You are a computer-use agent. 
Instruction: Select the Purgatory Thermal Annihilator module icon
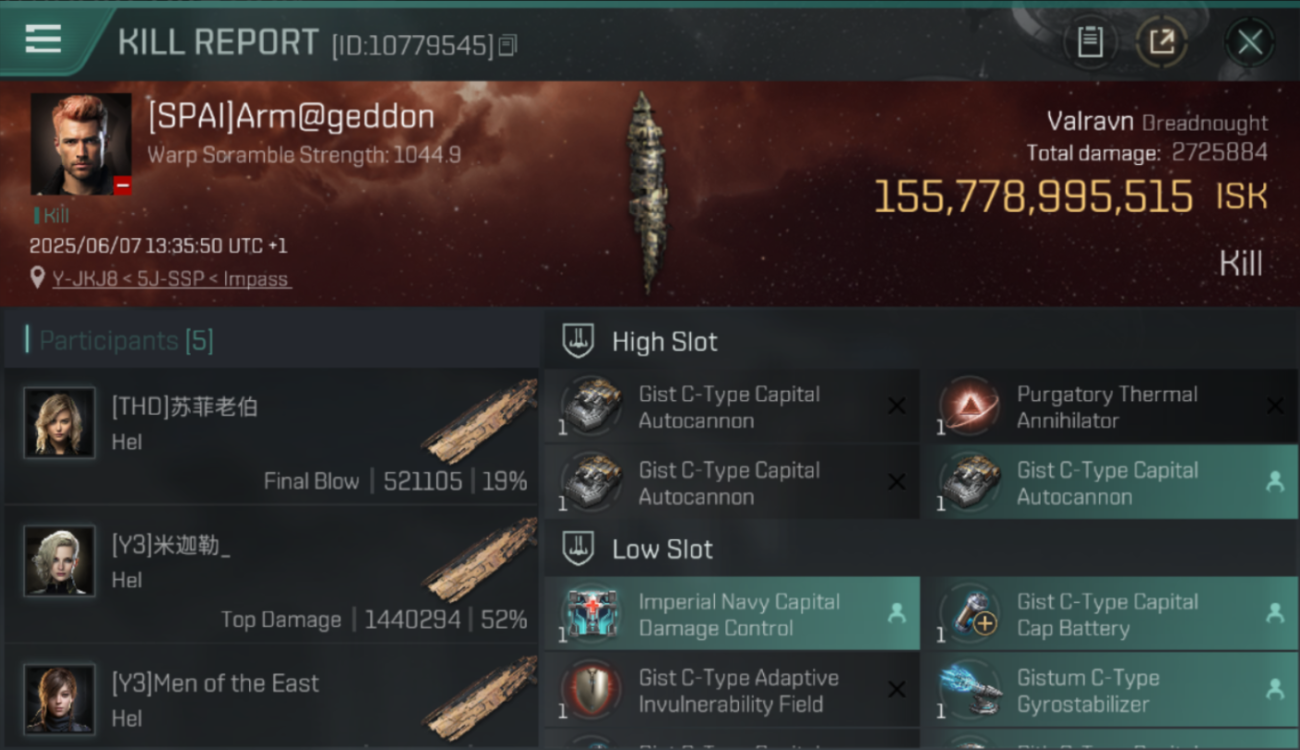click(x=970, y=407)
